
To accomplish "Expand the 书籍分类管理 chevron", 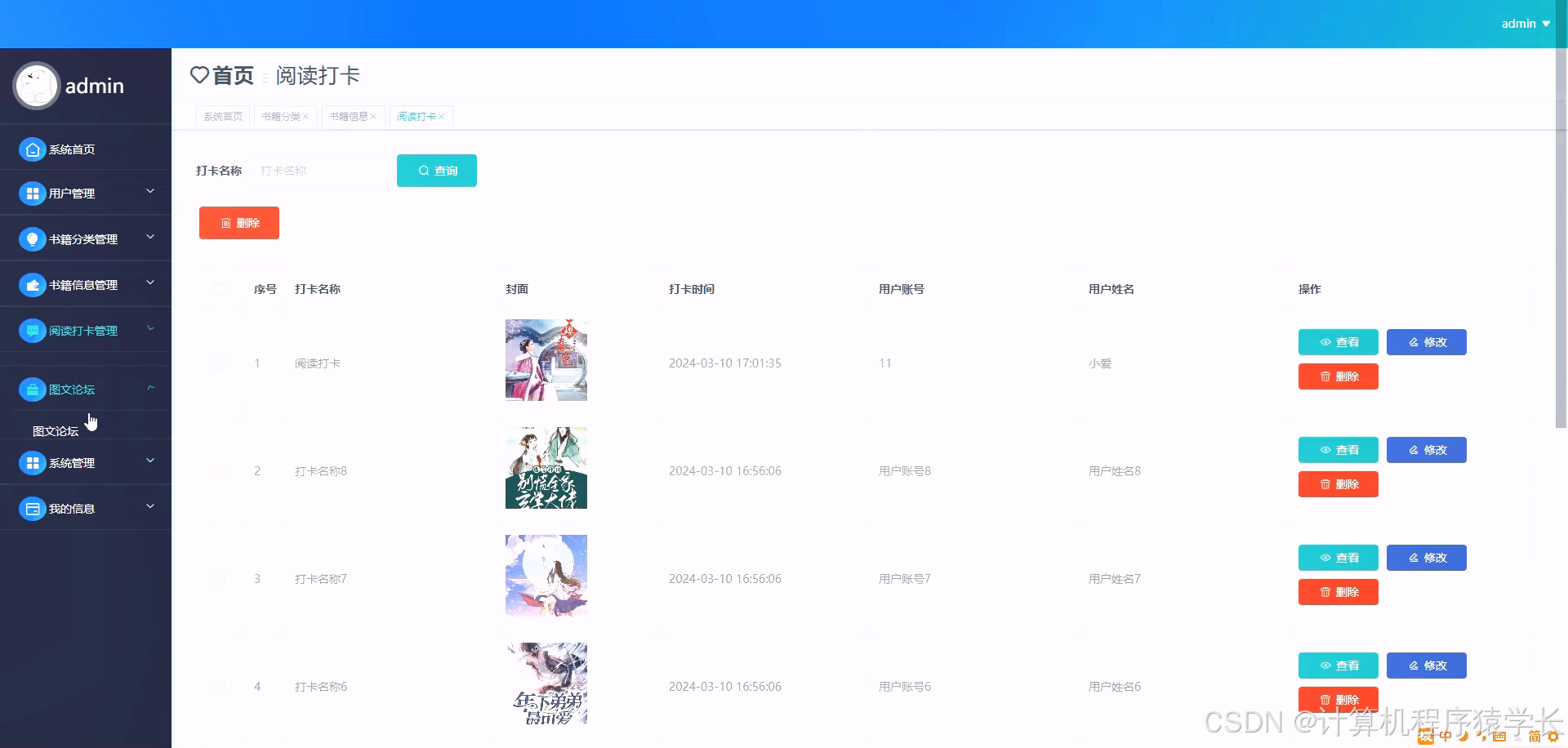I will 150,237.
